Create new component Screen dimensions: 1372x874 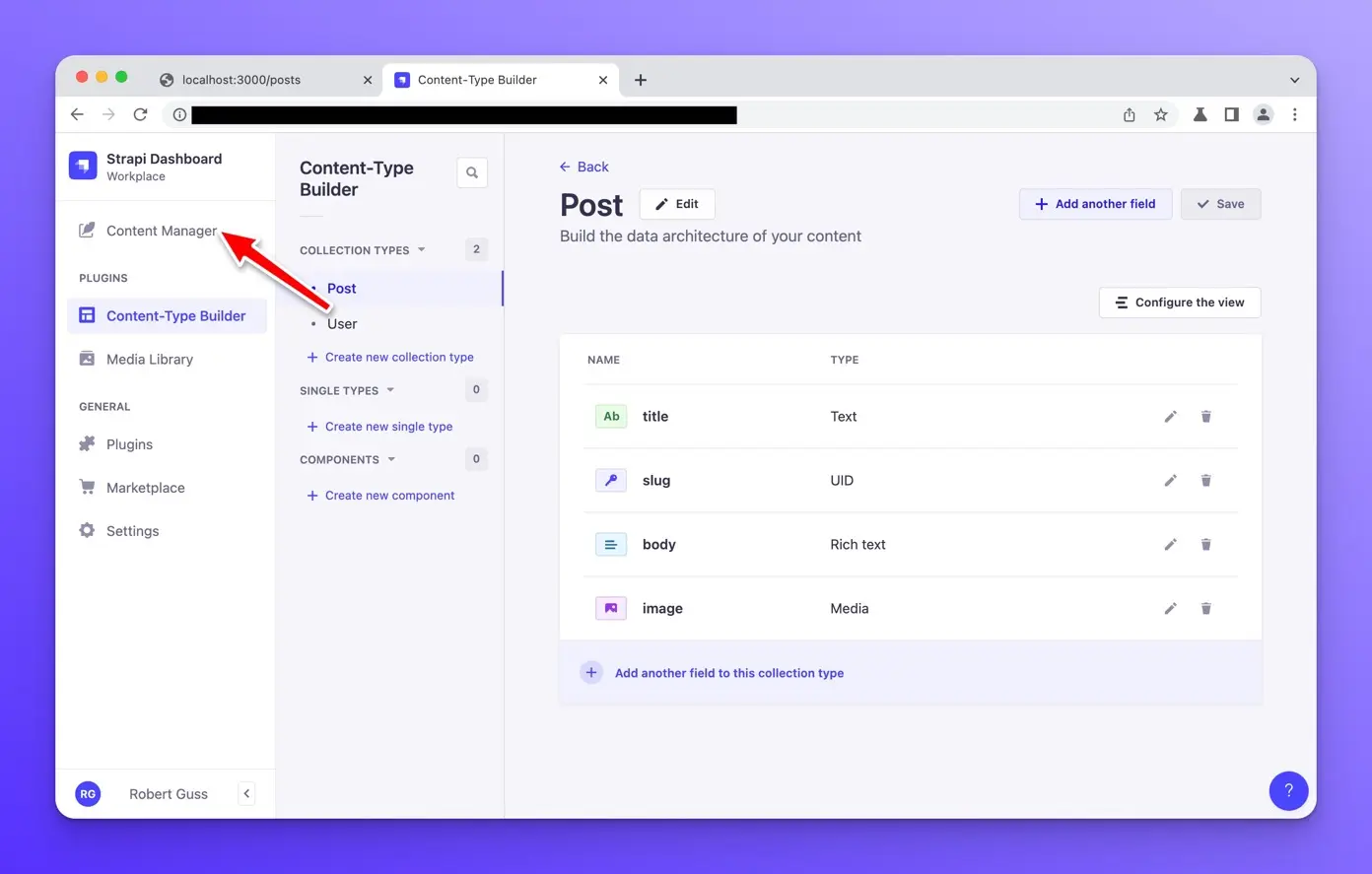pos(380,496)
